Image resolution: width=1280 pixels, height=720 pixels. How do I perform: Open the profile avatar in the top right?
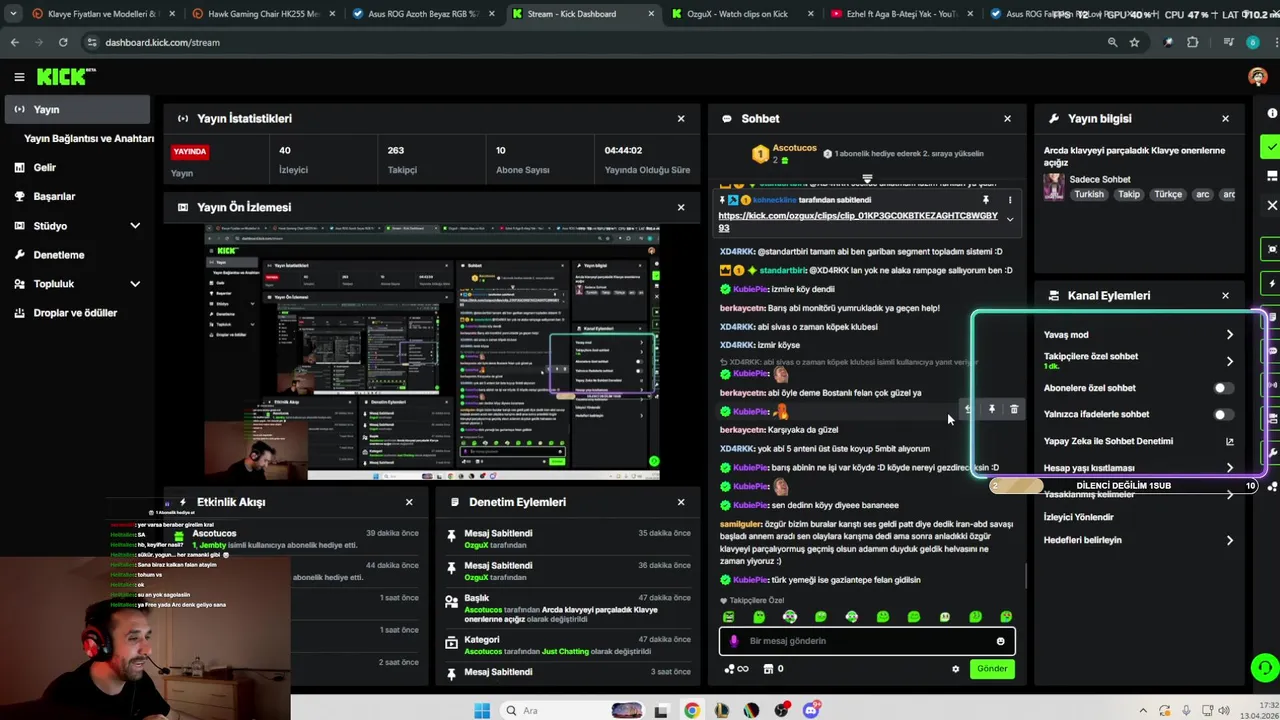pos(1258,77)
